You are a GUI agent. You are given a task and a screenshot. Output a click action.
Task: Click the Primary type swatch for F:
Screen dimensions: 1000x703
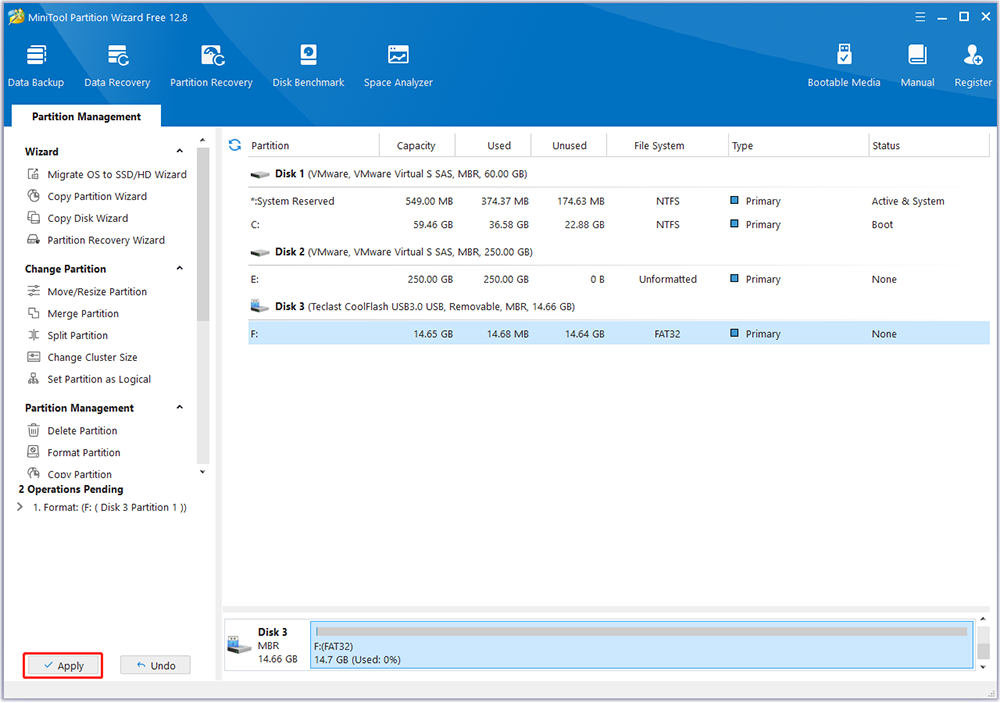click(734, 333)
